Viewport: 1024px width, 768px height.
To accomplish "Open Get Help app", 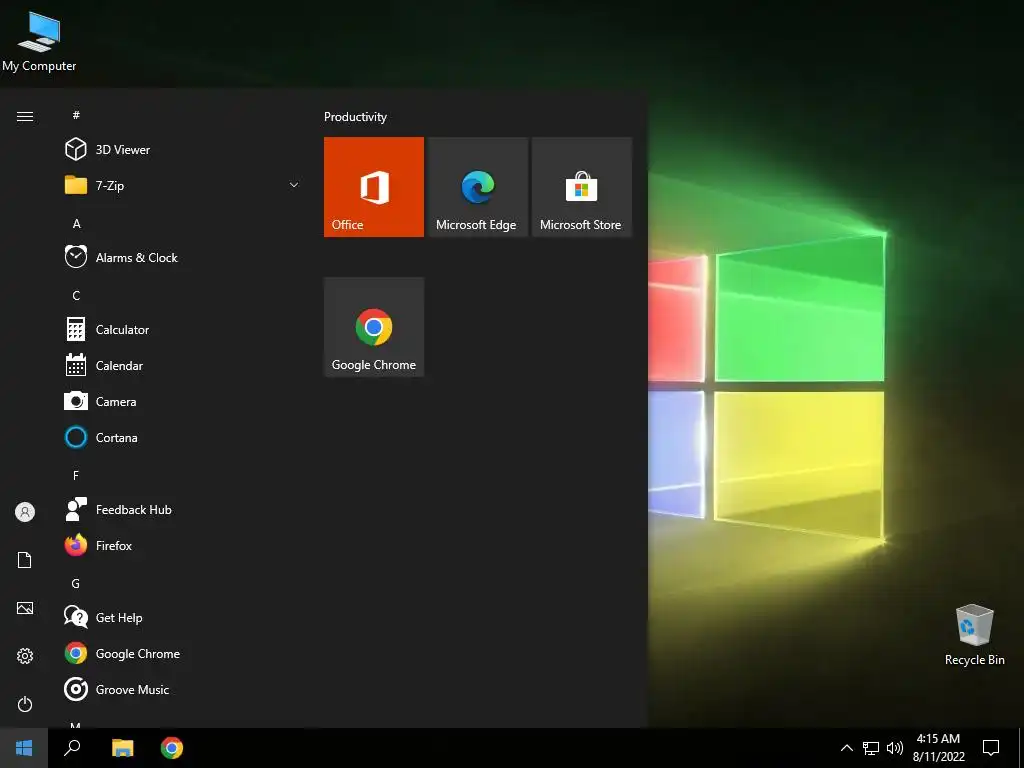I will [x=183, y=618].
